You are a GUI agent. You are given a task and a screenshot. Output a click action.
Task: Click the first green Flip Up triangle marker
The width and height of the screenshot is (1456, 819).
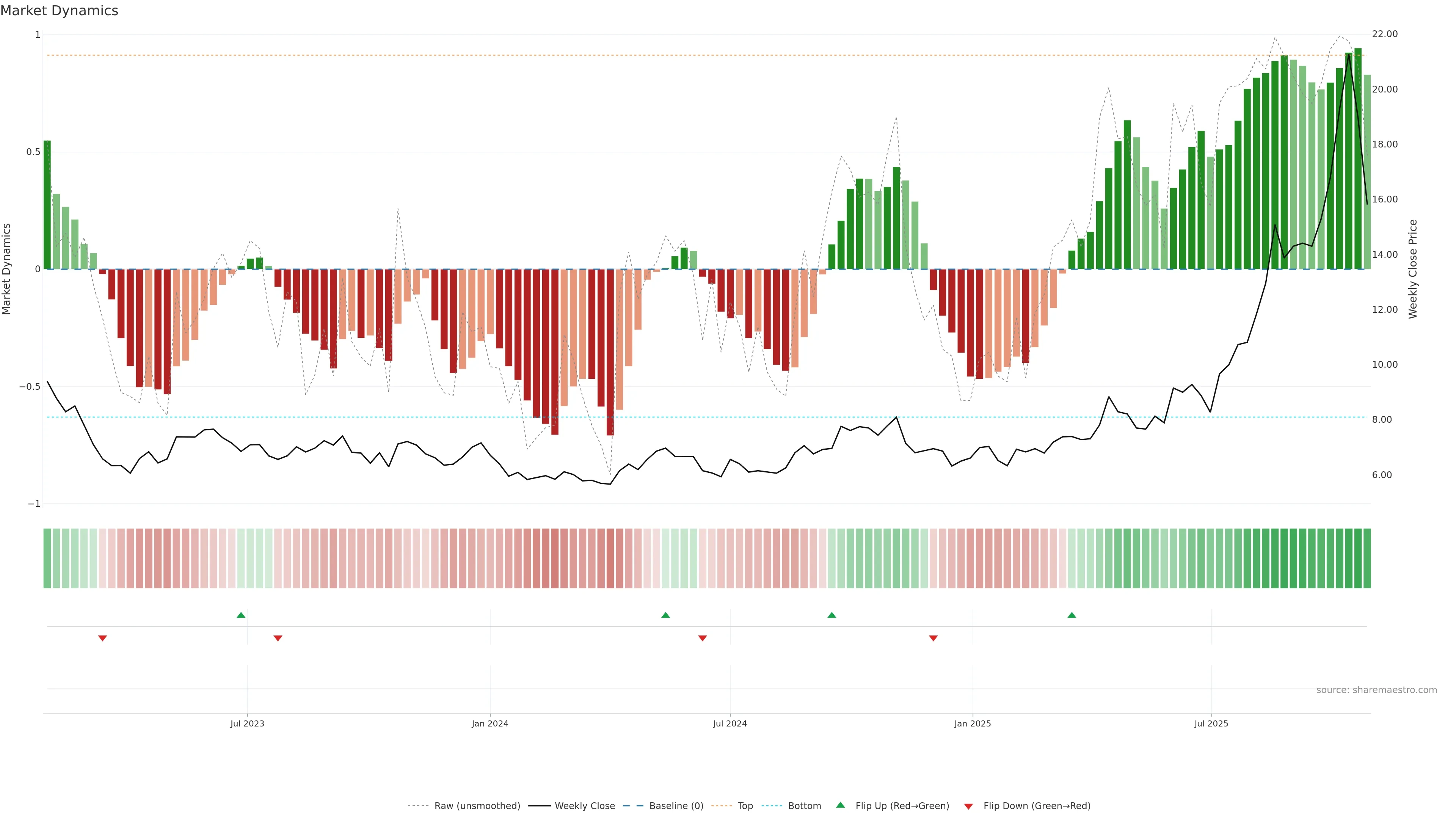click(x=241, y=615)
